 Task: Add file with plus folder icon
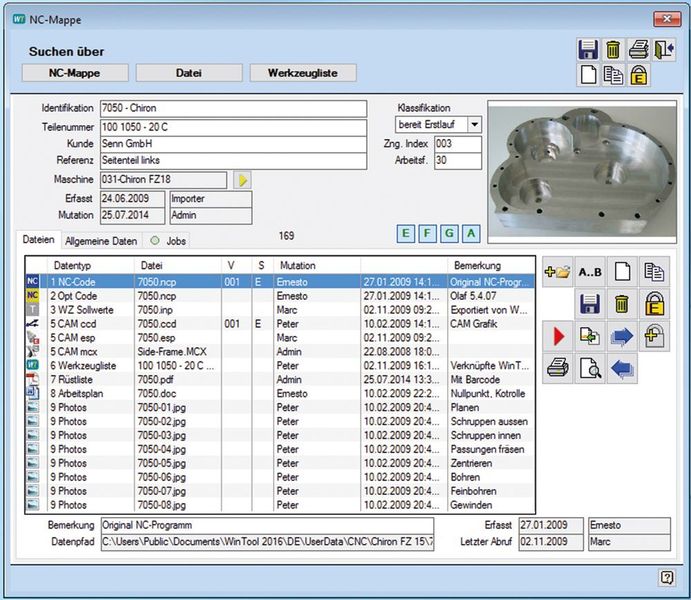(557, 272)
